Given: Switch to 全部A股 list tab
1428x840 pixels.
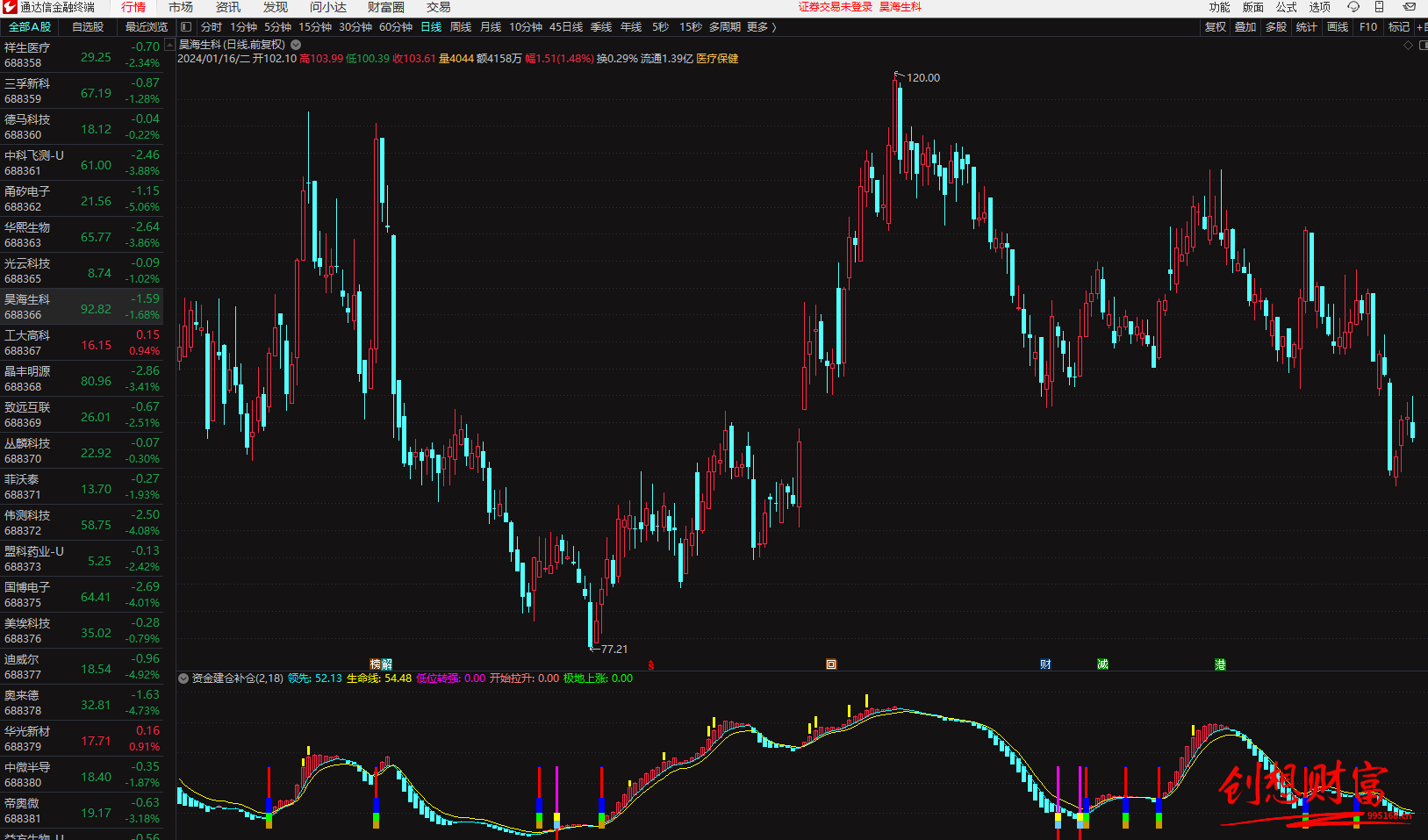Looking at the screenshot, I should pyautogui.click(x=30, y=27).
